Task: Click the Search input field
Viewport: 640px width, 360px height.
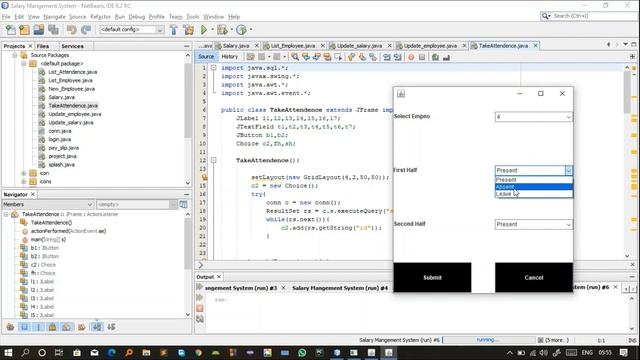Action: pyautogui.click(x=594, y=16)
